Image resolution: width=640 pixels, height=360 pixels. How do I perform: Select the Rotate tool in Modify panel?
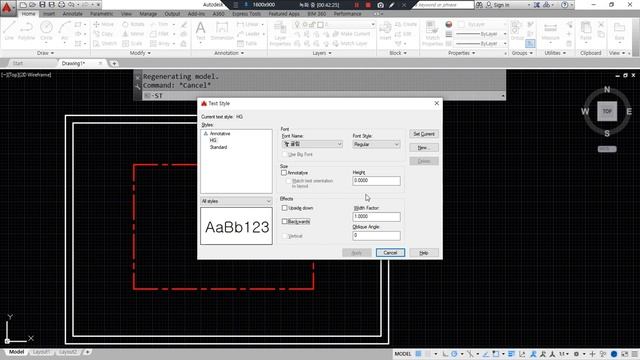pos(133,24)
